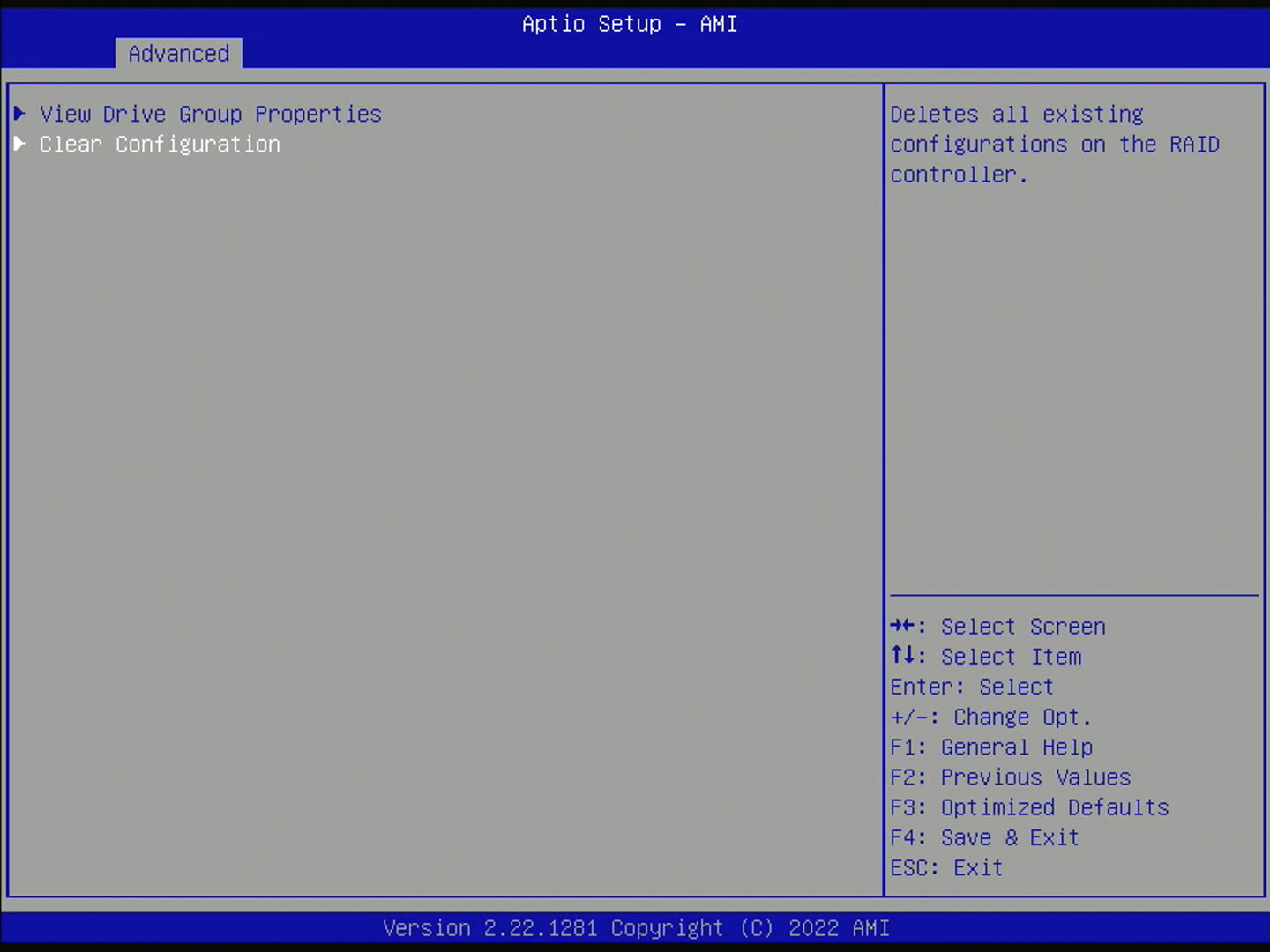Click the 'Select Item' key hint

pyautogui.click(x=985, y=657)
